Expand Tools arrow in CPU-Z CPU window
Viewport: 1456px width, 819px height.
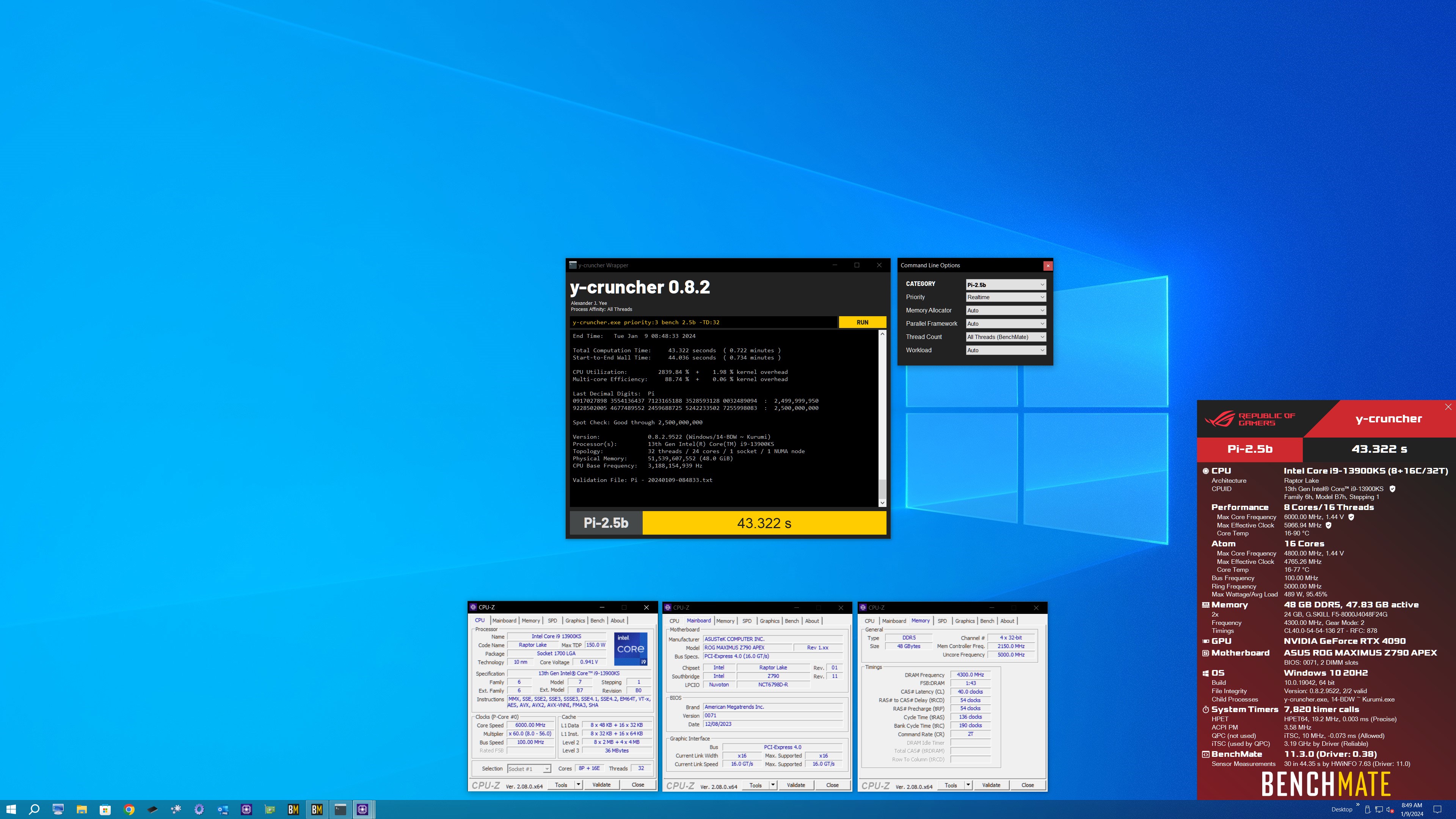pyautogui.click(x=578, y=784)
